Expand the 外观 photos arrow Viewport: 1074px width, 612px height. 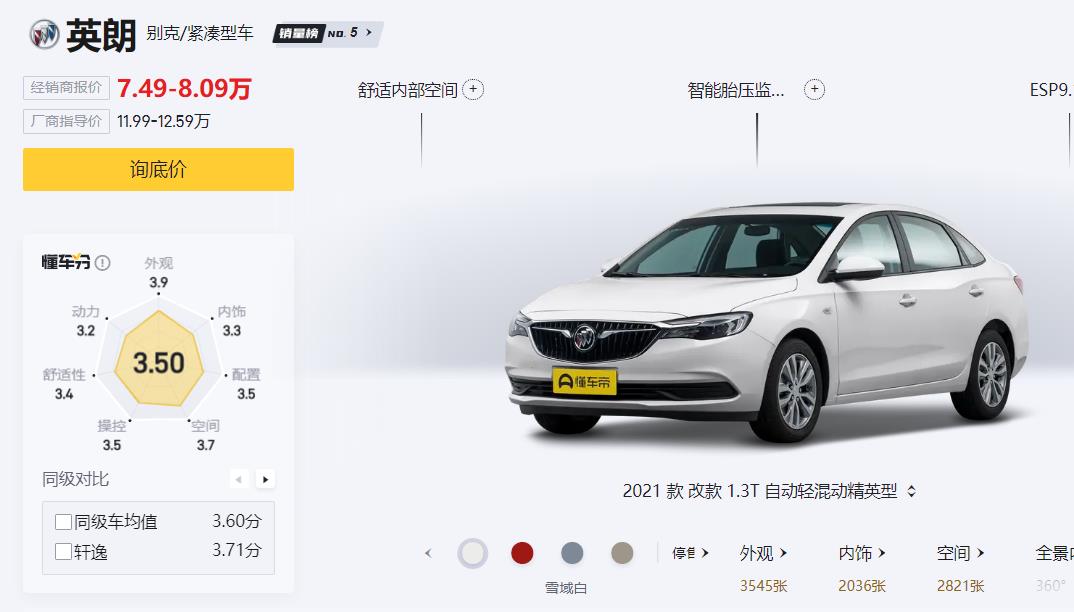tap(783, 552)
